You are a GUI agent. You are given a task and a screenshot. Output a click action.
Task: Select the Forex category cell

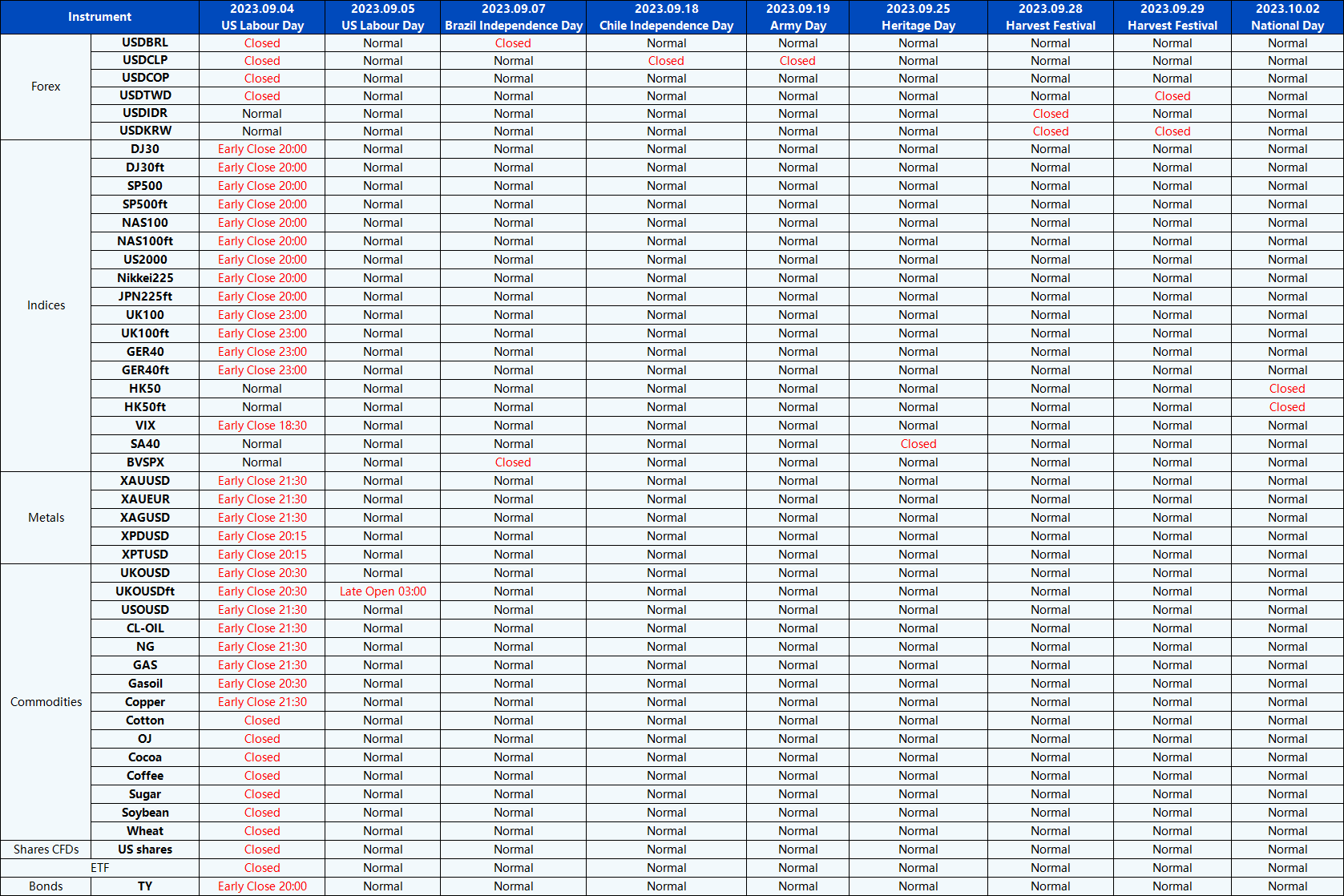46,87
